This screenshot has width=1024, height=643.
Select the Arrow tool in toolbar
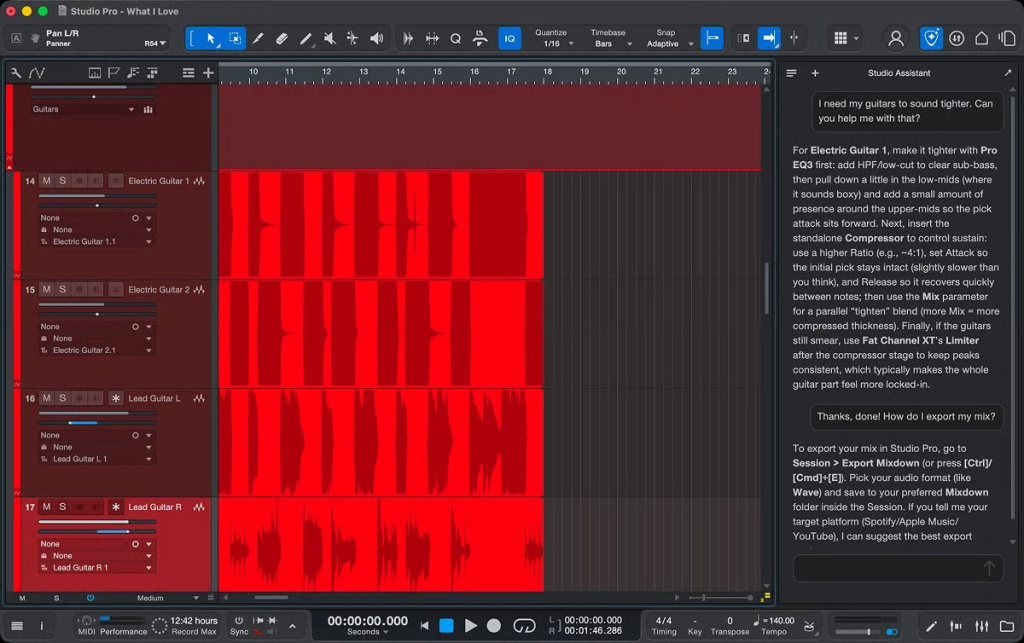pyautogui.click(x=212, y=39)
